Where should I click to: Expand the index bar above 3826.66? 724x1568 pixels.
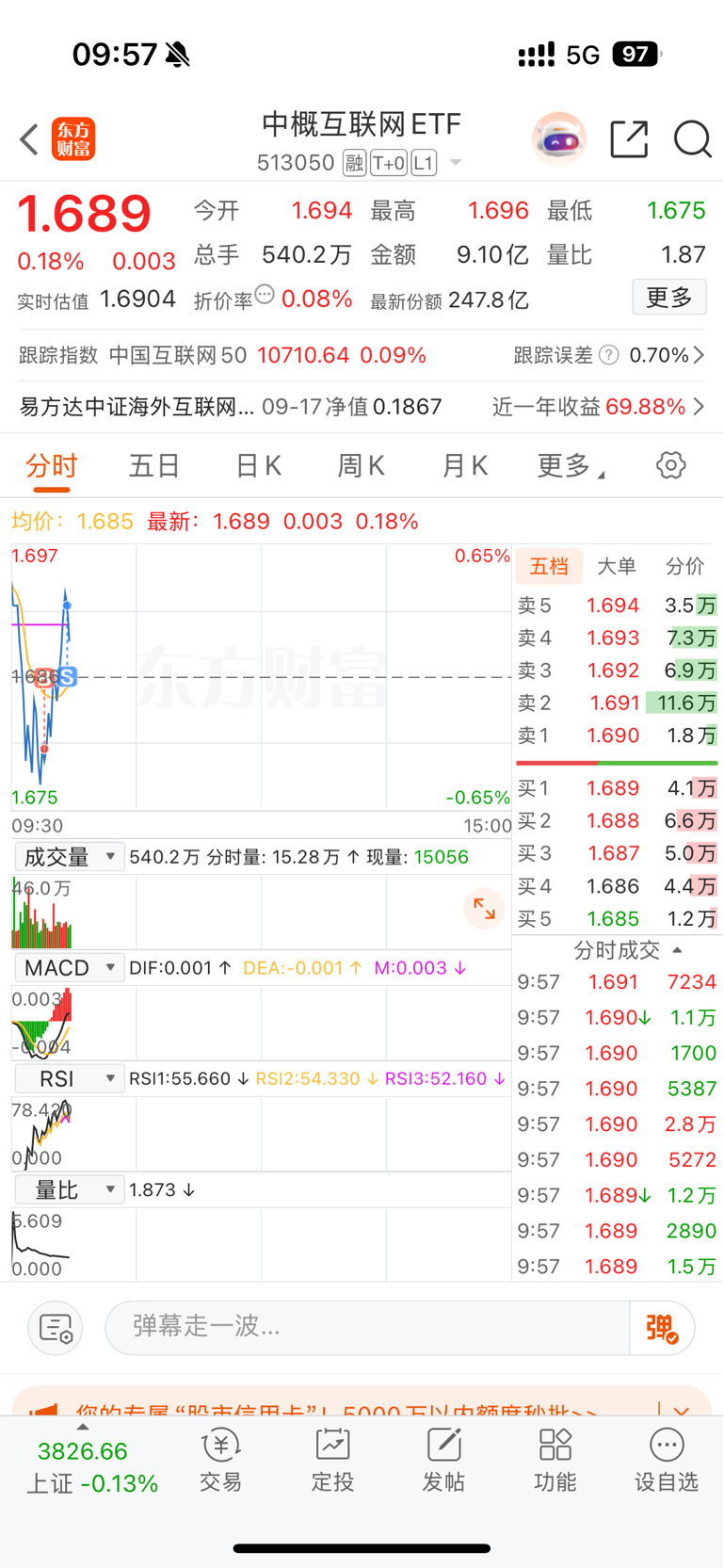click(83, 1427)
